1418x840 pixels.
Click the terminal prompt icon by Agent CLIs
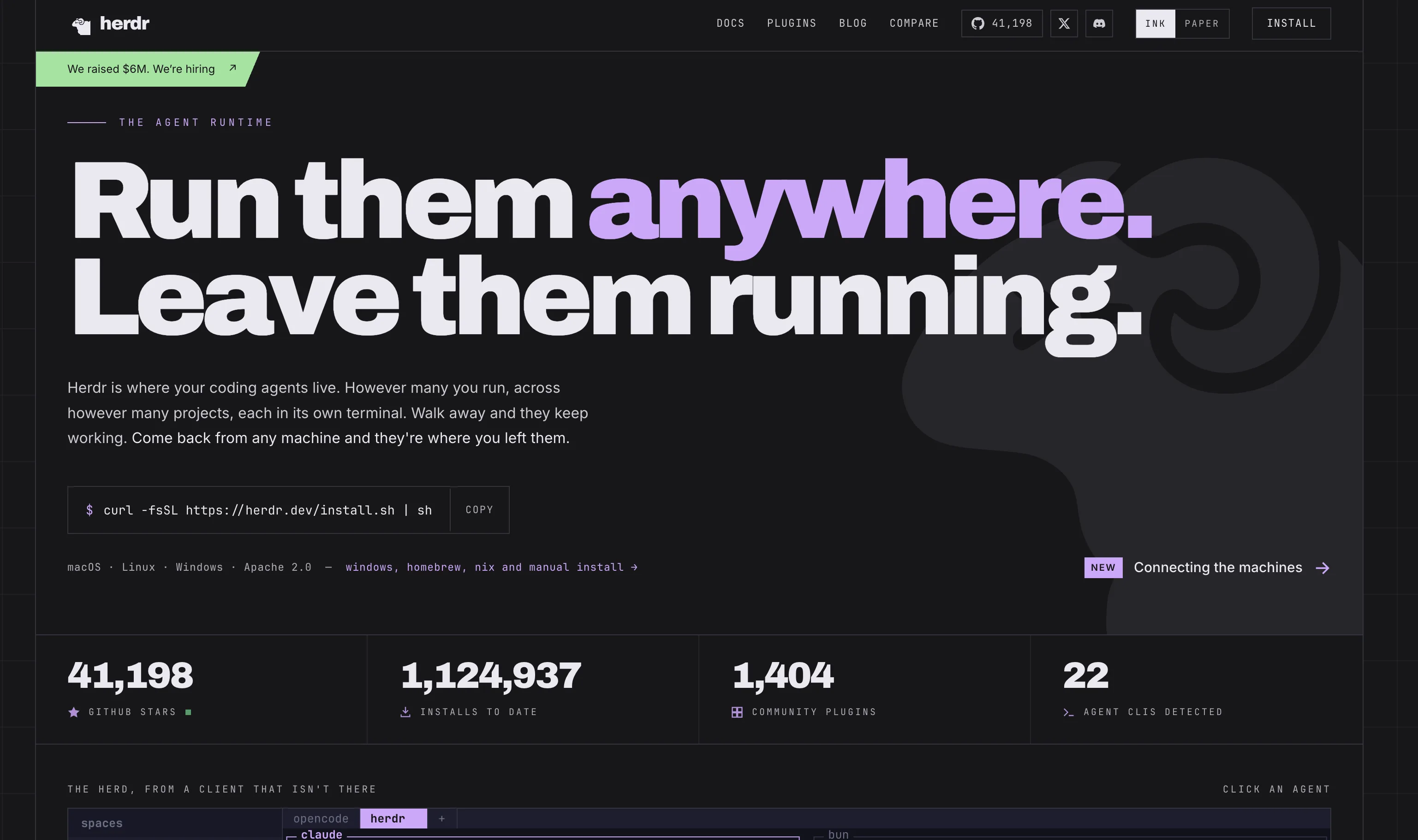pyautogui.click(x=1069, y=712)
